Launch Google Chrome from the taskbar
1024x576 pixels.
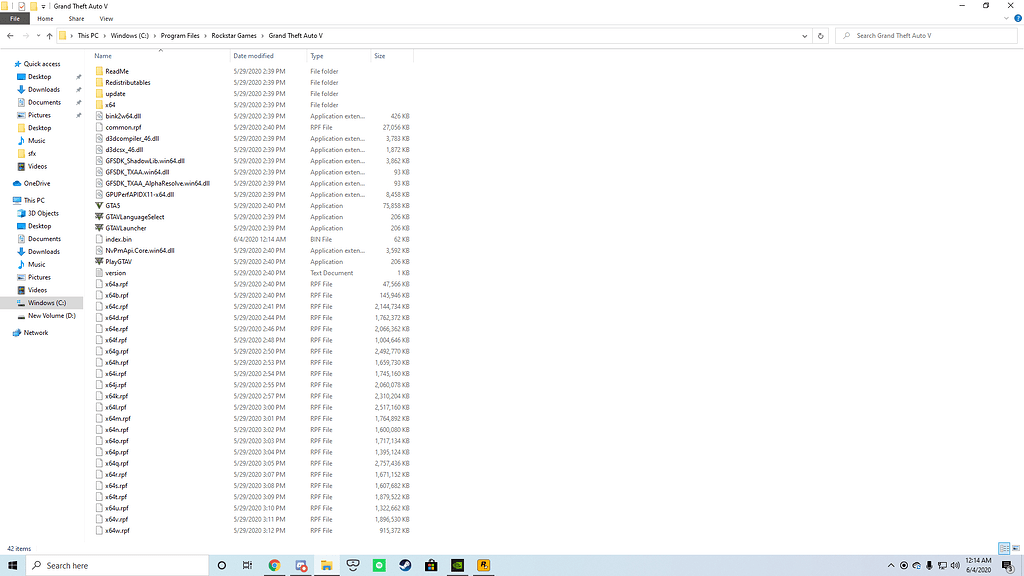[273, 565]
